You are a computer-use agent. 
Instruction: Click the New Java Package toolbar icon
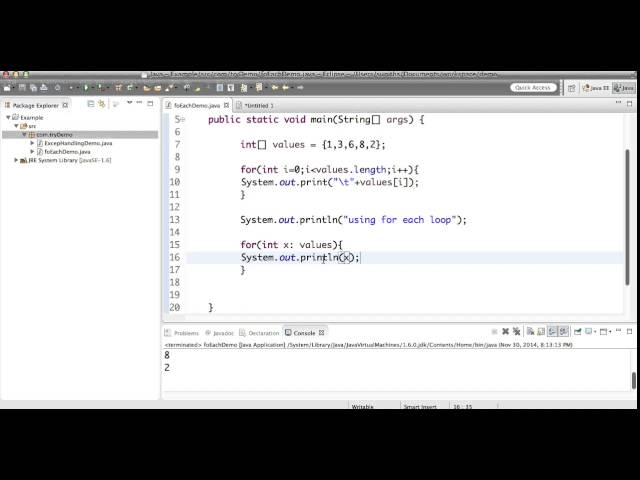(119, 88)
